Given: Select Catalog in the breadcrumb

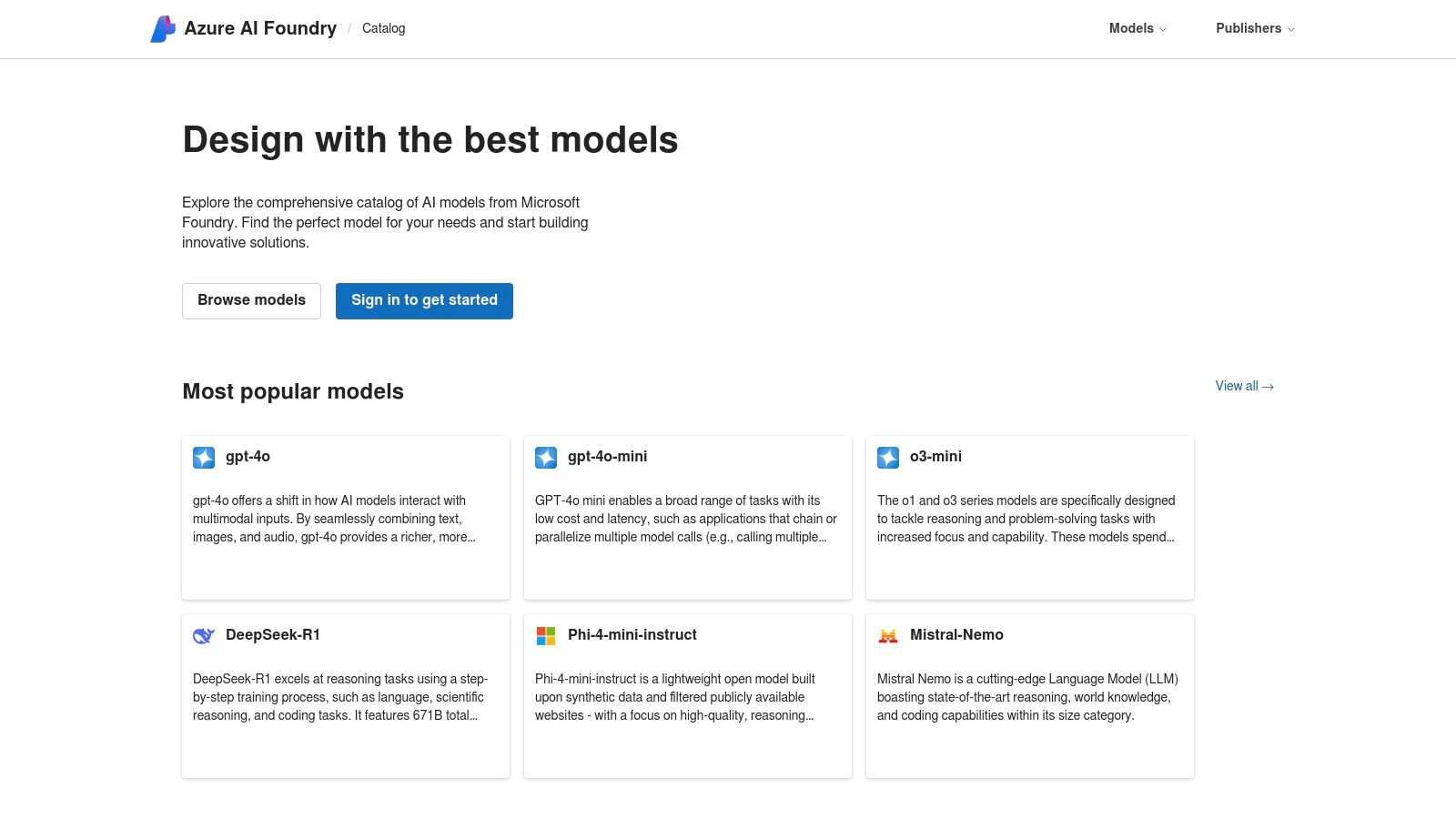Looking at the screenshot, I should pos(383,28).
